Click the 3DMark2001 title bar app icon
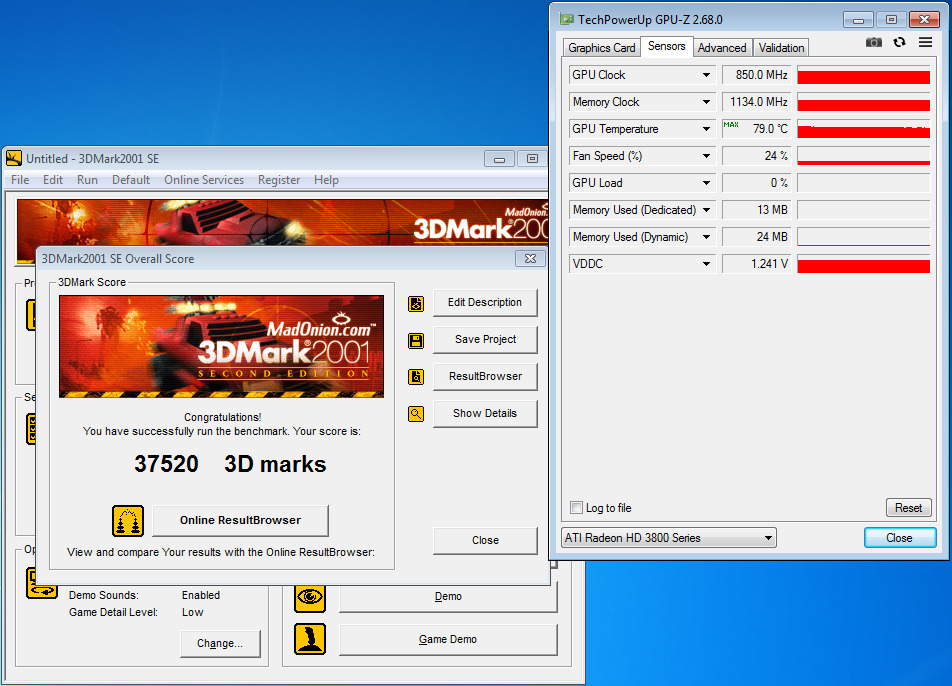This screenshot has height=686, width=952. click(14, 158)
